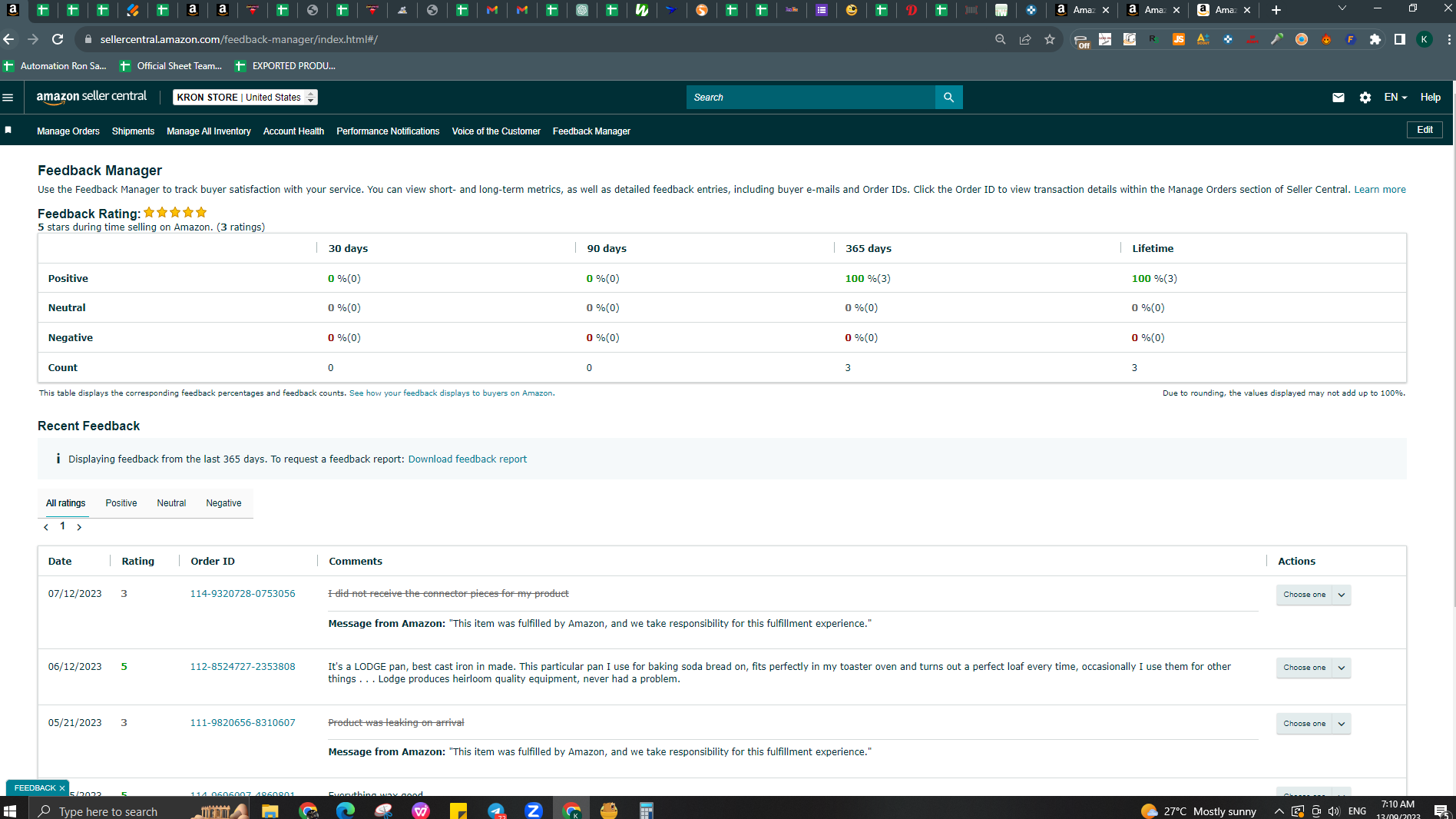Go to next feedback page arrow
1456x819 pixels.
[79, 527]
